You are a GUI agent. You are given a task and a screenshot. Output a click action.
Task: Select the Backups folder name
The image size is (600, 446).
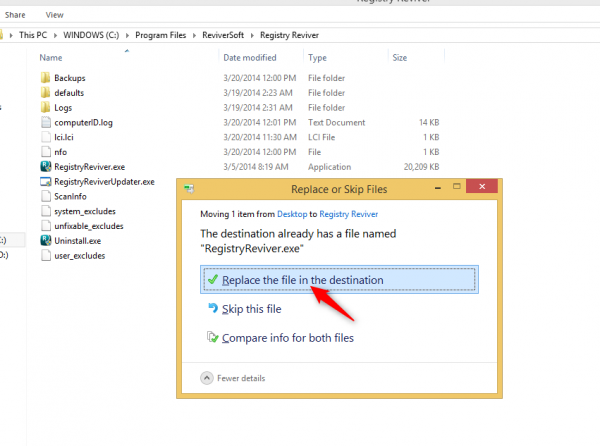pos(70,78)
